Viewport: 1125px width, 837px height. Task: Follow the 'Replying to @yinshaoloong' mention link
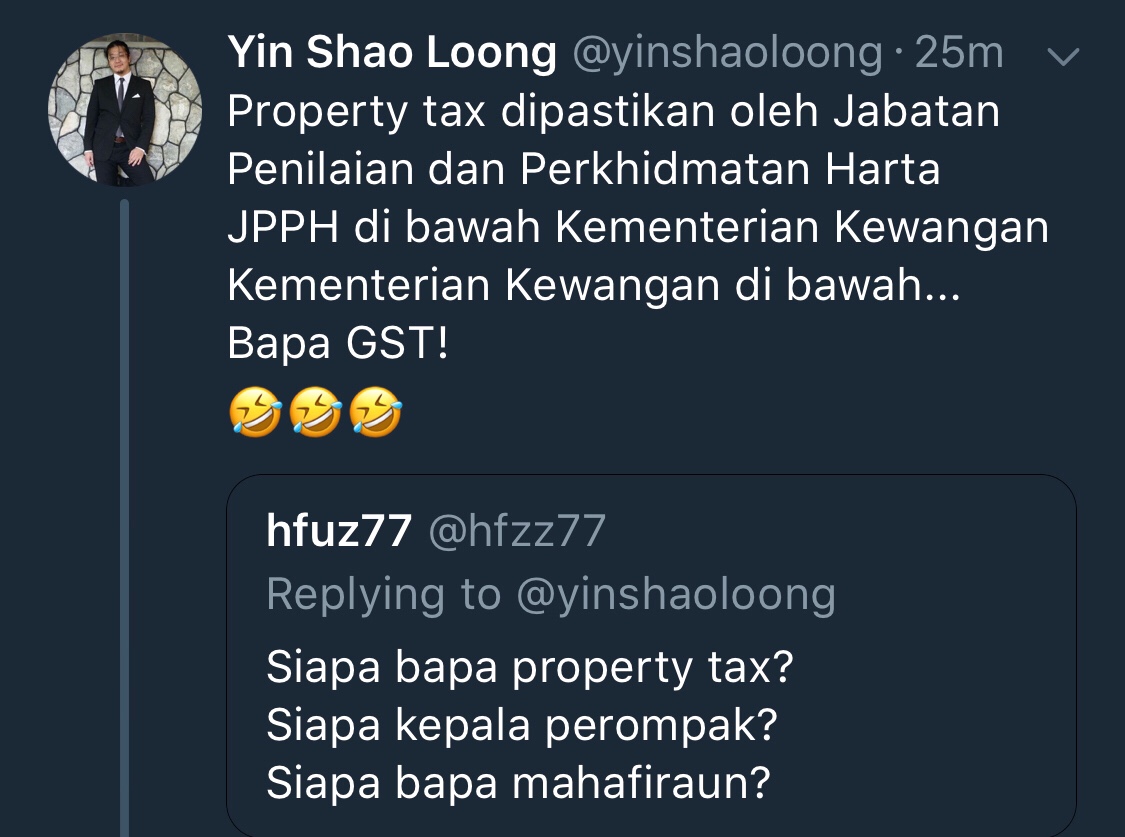676,595
